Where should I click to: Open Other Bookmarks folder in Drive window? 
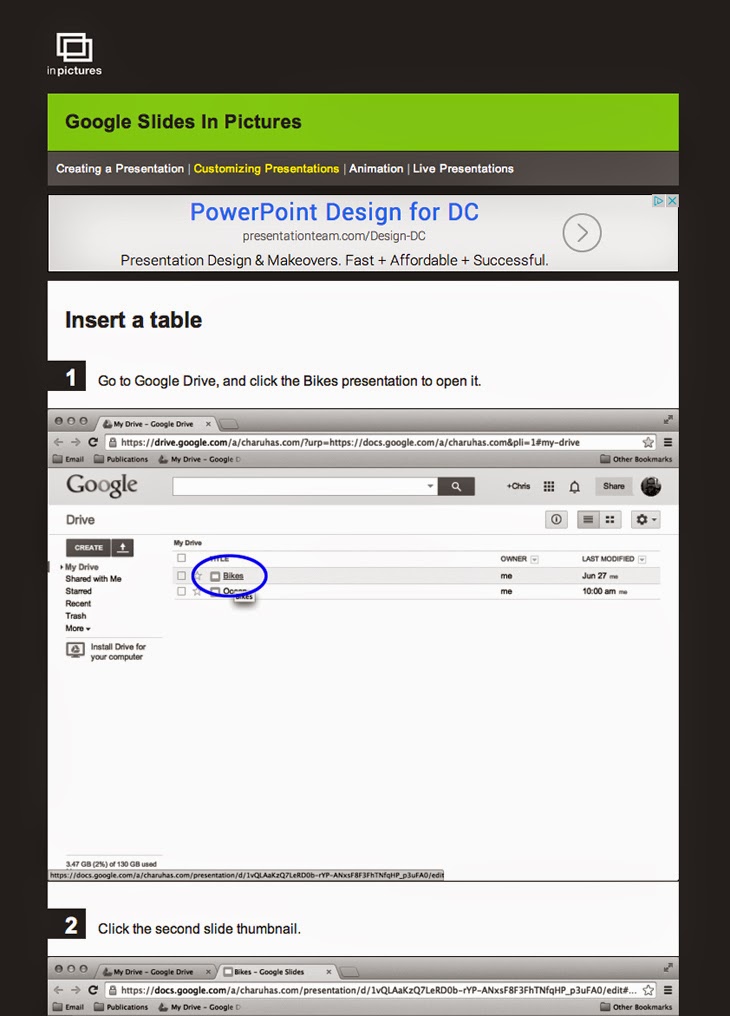pyautogui.click(x=636, y=459)
